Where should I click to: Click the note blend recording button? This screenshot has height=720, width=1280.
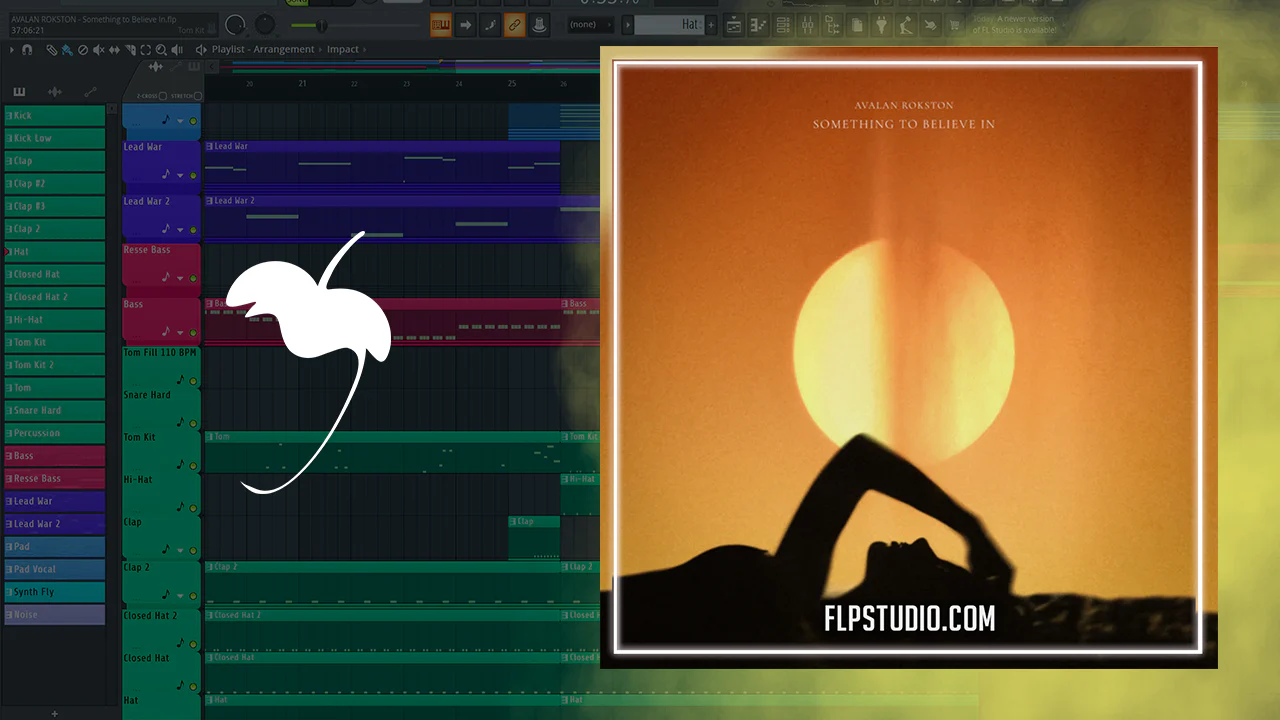coord(490,24)
